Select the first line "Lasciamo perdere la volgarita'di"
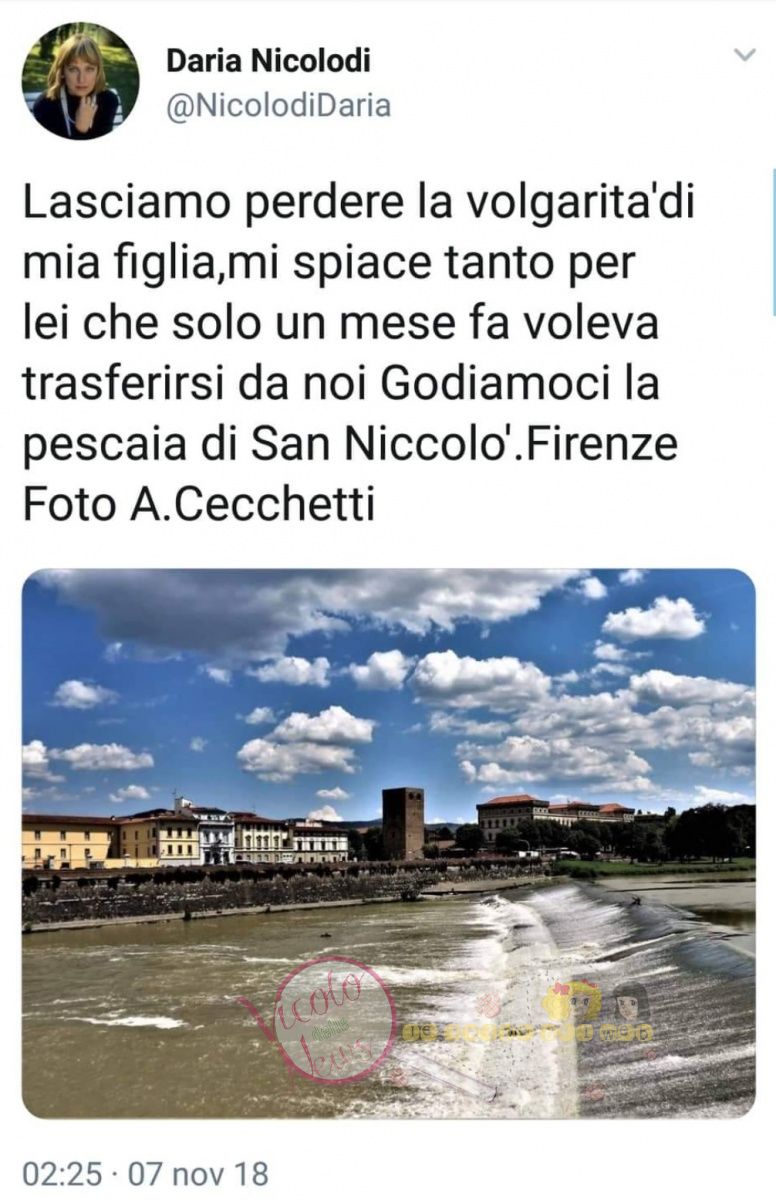Image resolution: width=776 pixels, height=1200 pixels. pyautogui.click(x=358, y=205)
